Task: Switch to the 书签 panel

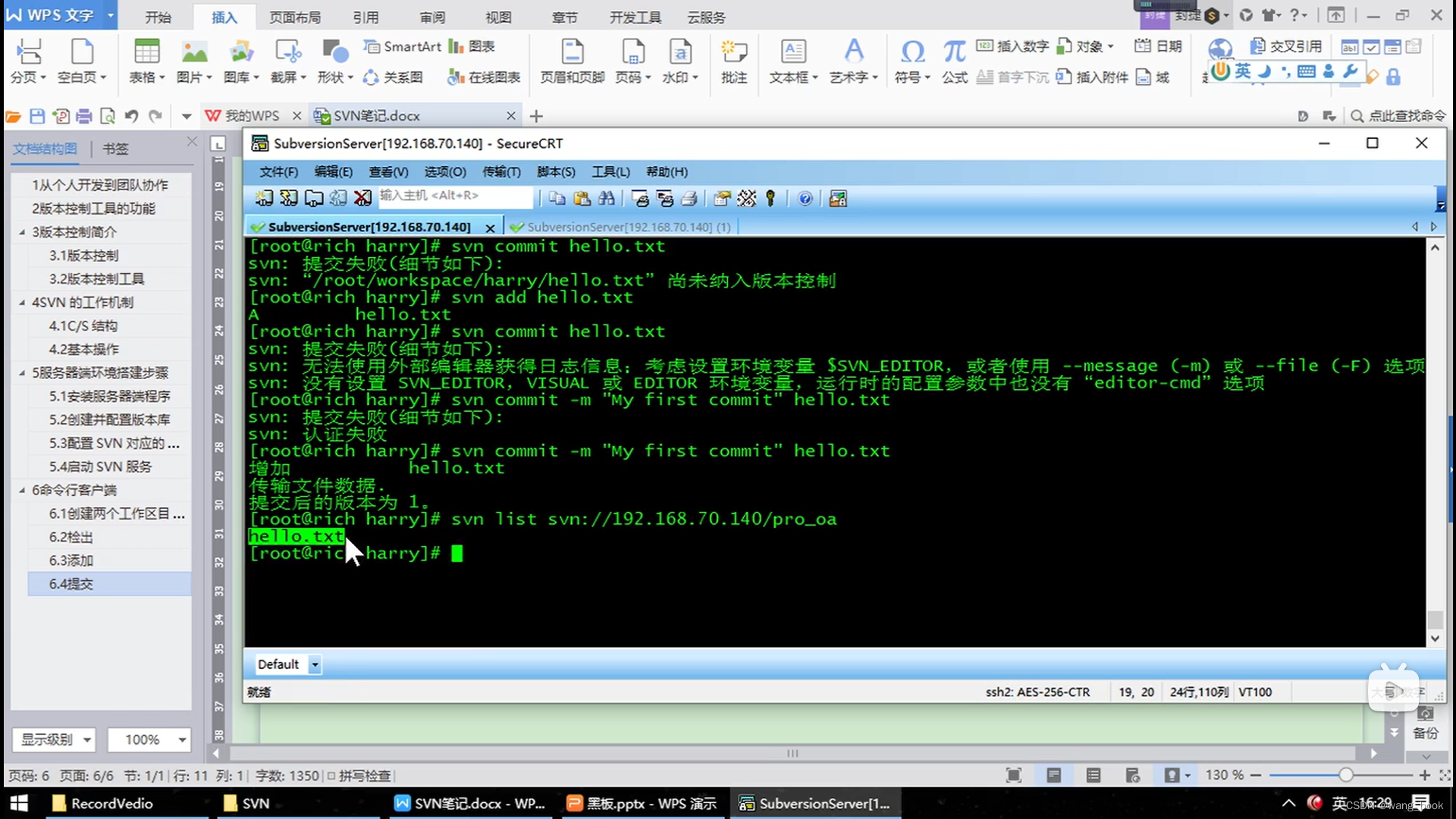Action: click(x=115, y=149)
